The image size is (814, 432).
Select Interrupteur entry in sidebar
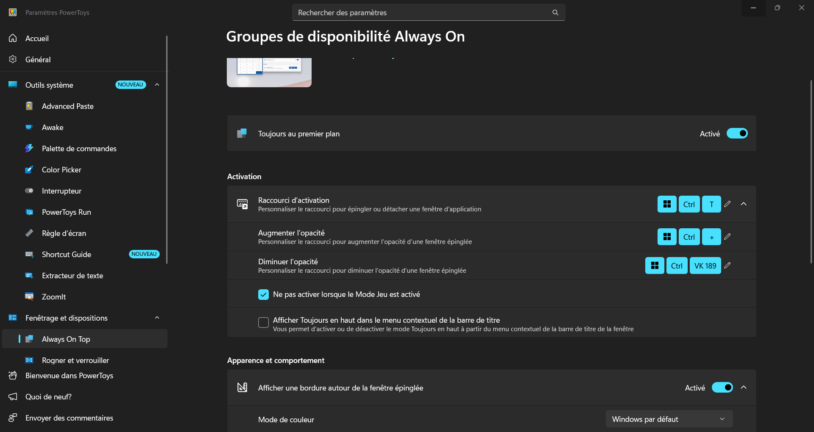point(85,191)
